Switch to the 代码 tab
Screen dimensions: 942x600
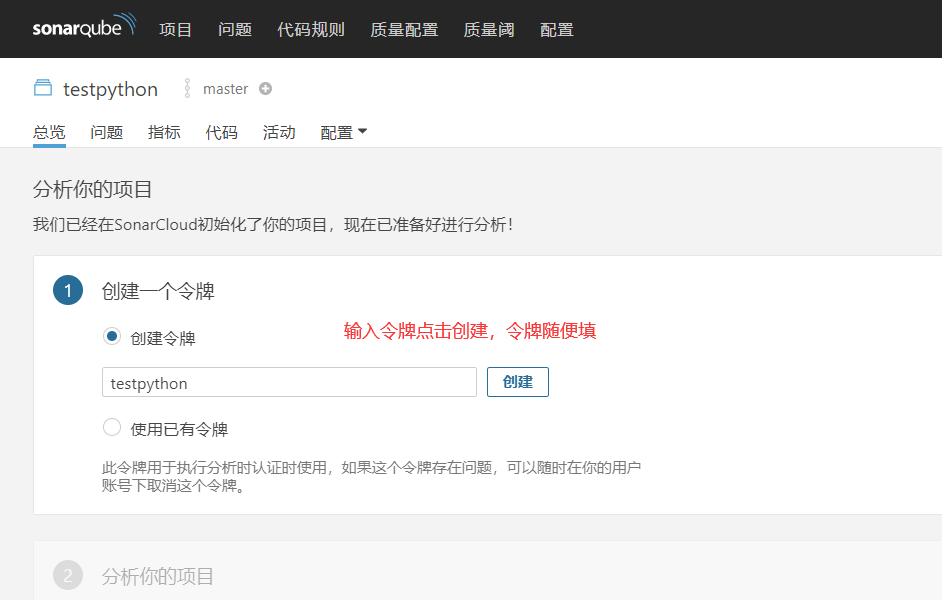(x=221, y=131)
